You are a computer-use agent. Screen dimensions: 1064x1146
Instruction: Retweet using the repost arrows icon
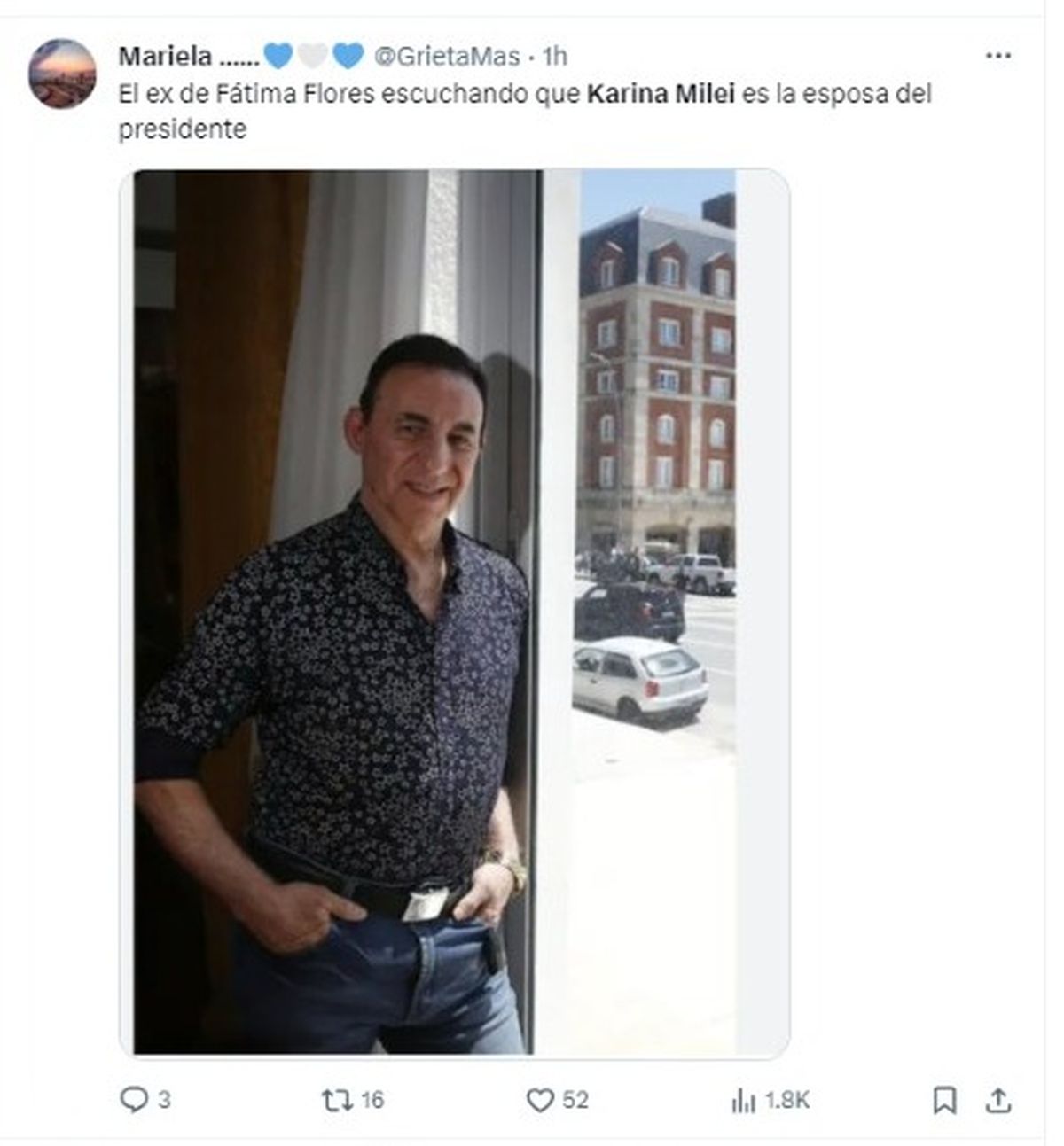[x=336, y=1101]
